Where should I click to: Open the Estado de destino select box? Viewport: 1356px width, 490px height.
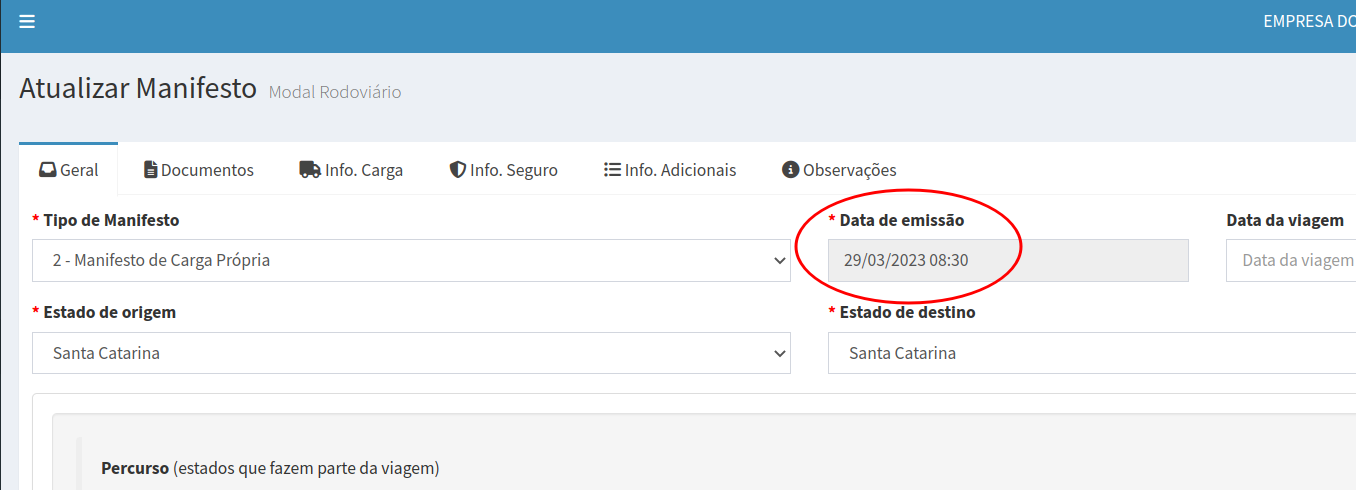(1090, 353)
